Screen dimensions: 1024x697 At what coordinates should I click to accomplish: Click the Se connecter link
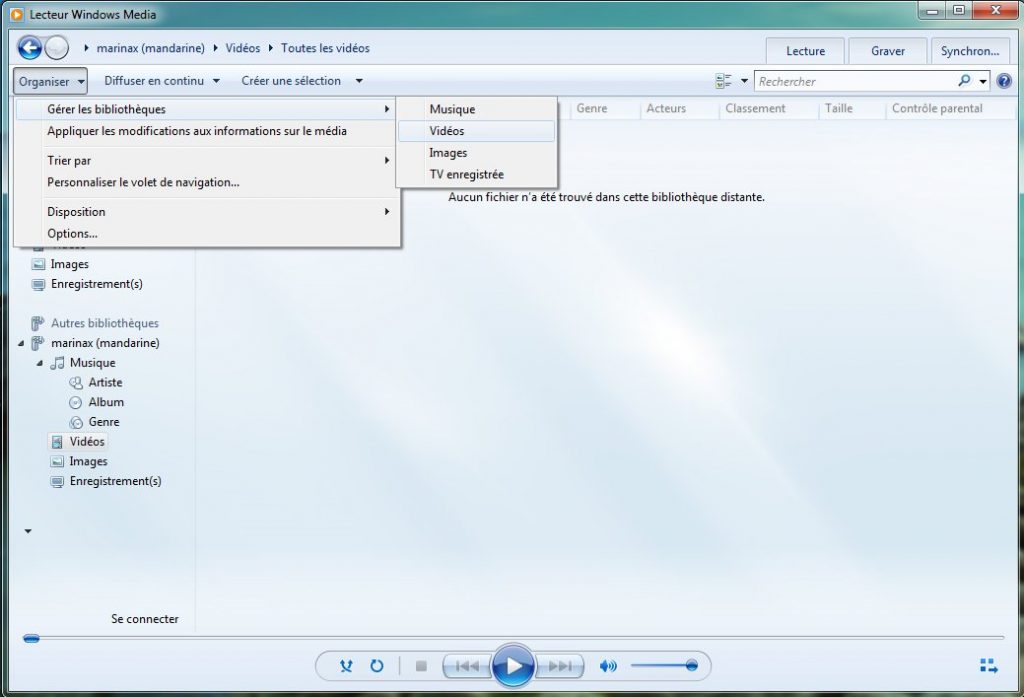[145, 619]
